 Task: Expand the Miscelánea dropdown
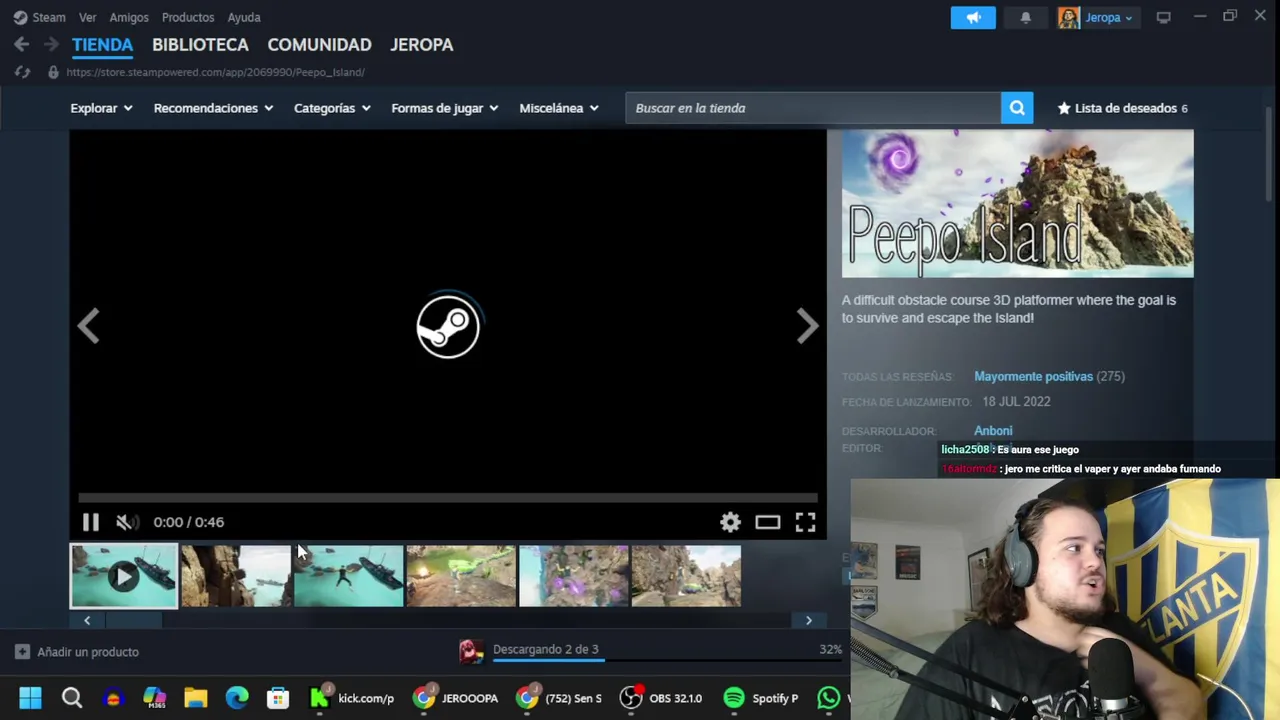coord(559,108)
